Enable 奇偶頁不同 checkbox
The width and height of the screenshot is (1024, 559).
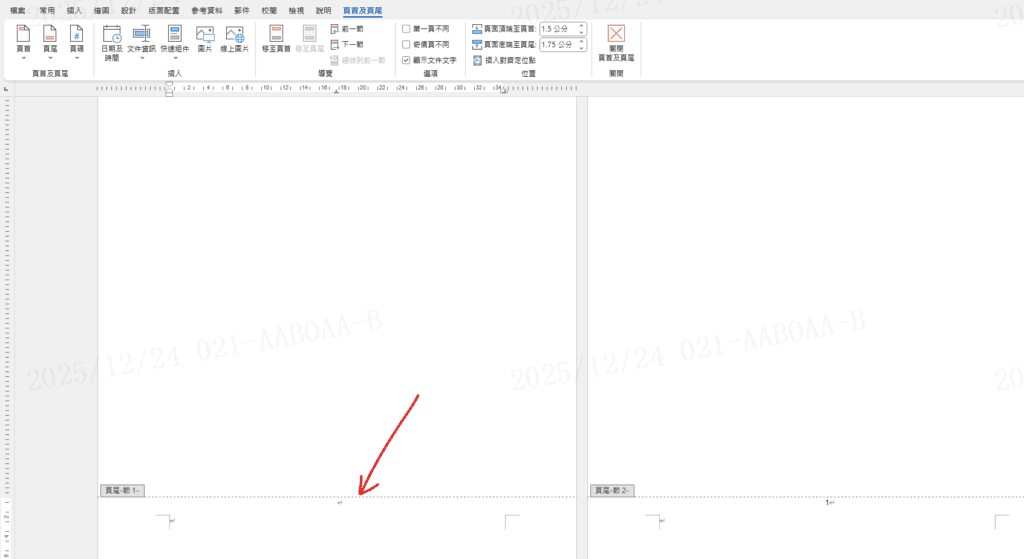pos(406,44)
